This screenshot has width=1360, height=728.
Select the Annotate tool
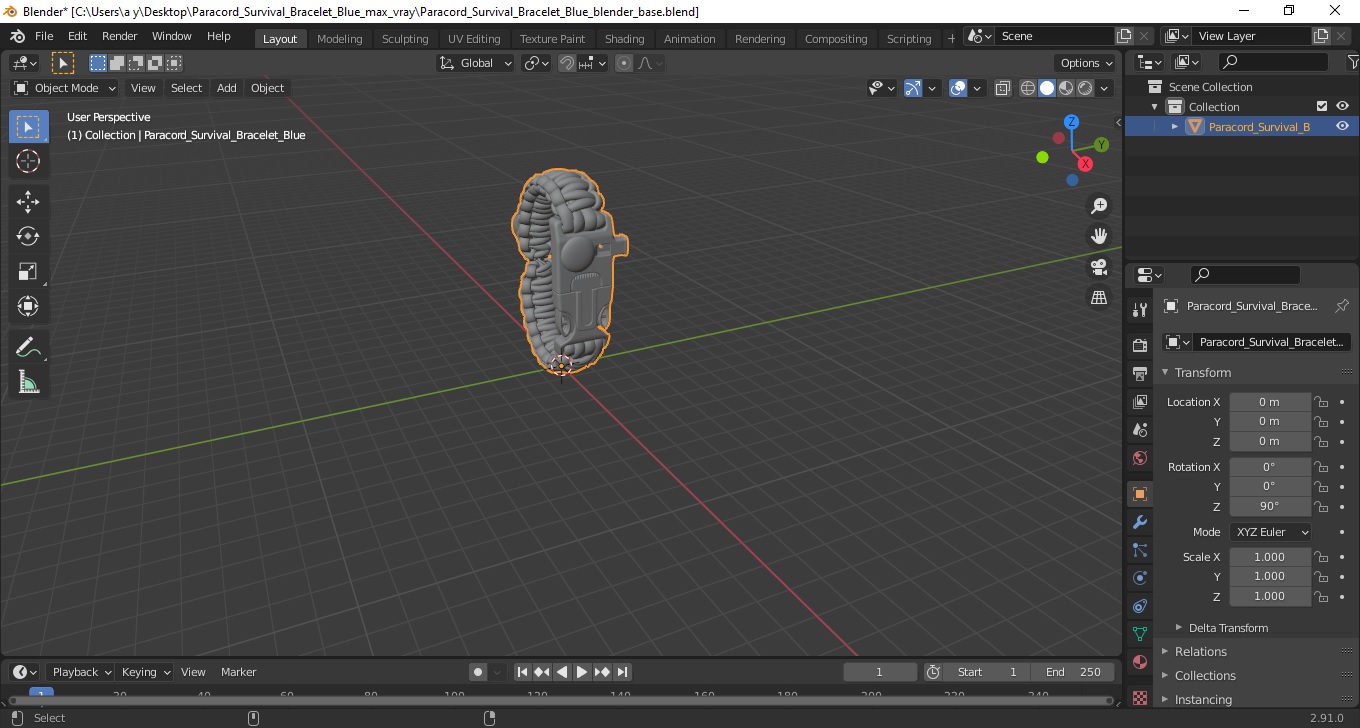click(x=28, y=347)
